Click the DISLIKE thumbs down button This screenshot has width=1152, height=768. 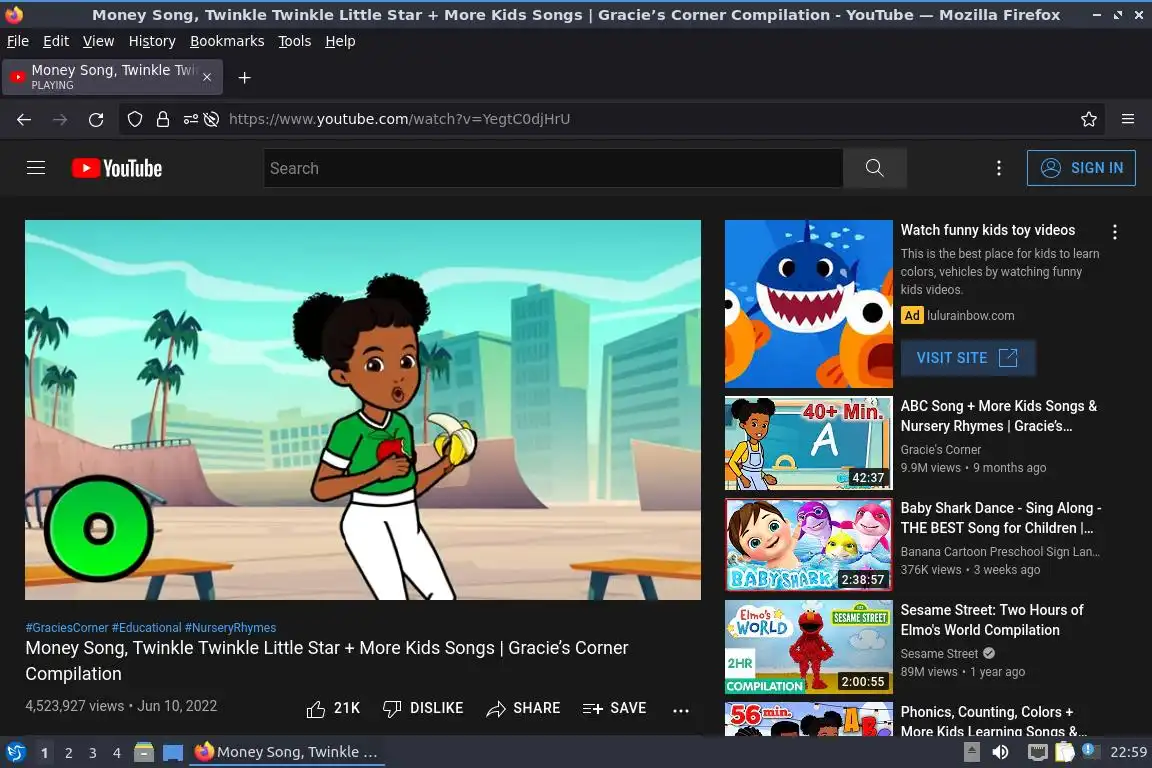click(x=423, y=708)
